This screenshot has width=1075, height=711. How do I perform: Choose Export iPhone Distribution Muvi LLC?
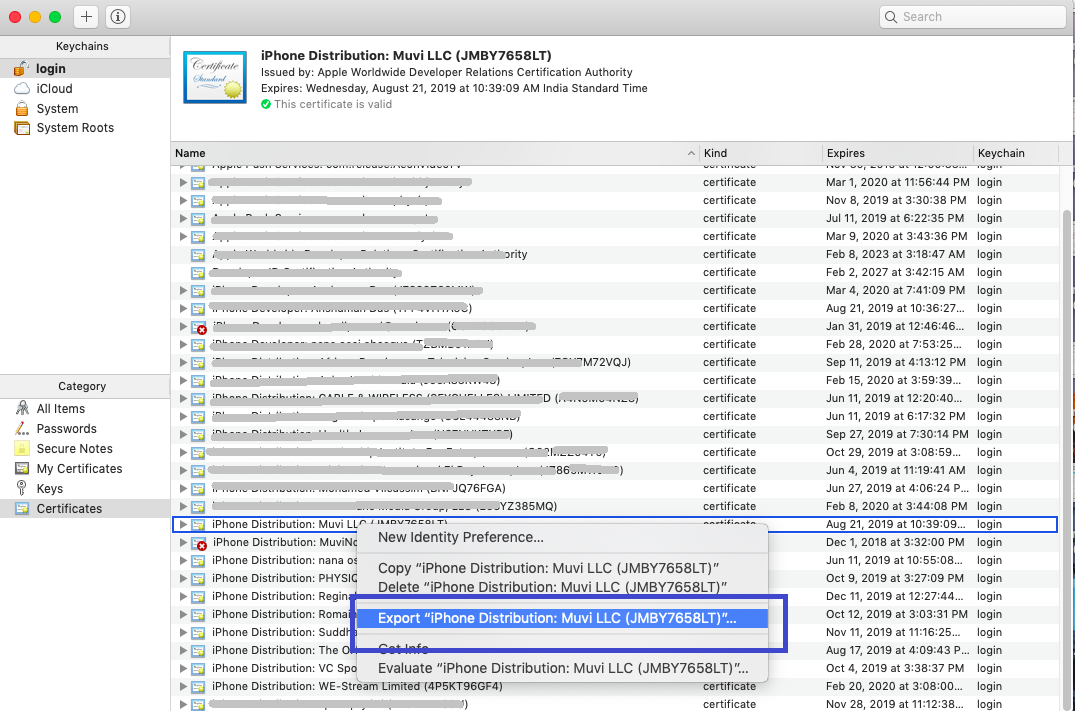click(562, 618)
